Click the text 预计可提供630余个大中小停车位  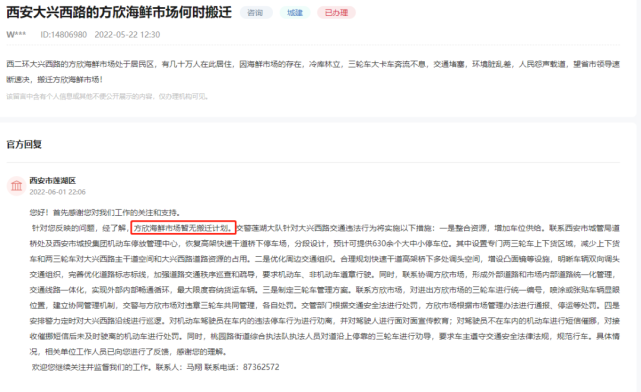[391, 243]
